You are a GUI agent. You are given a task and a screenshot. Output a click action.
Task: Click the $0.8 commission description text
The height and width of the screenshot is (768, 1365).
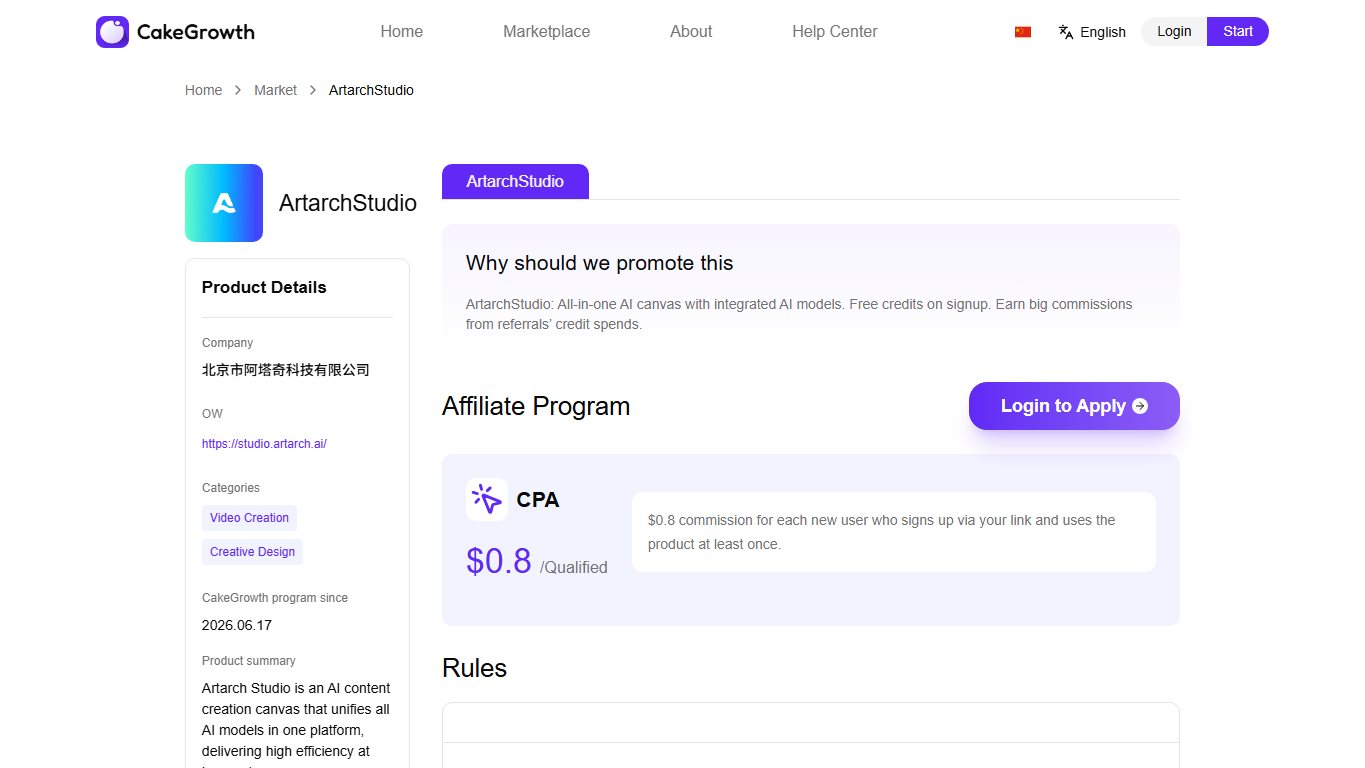[x=881, y=532]
